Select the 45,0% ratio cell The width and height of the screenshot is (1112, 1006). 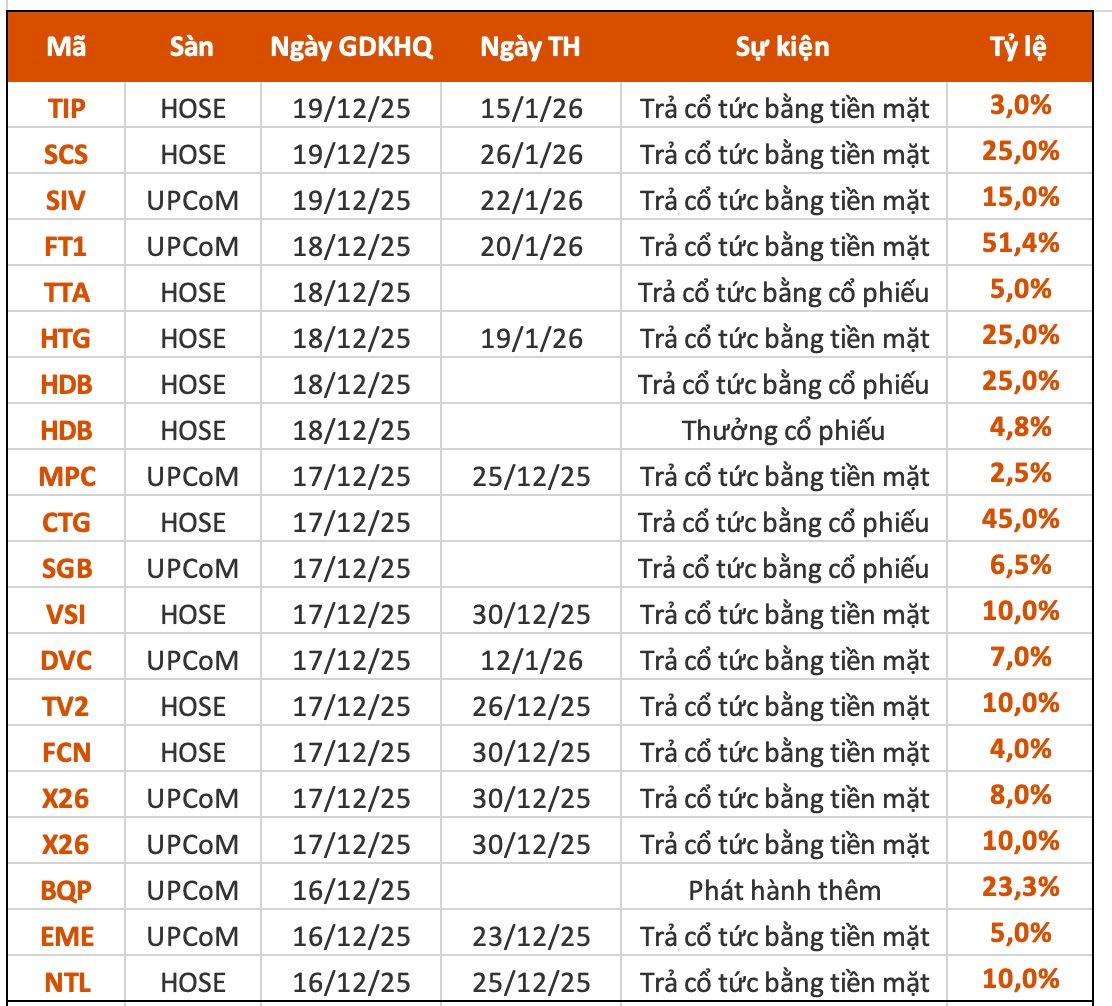pyautogui.click(x=1019, y=520)
